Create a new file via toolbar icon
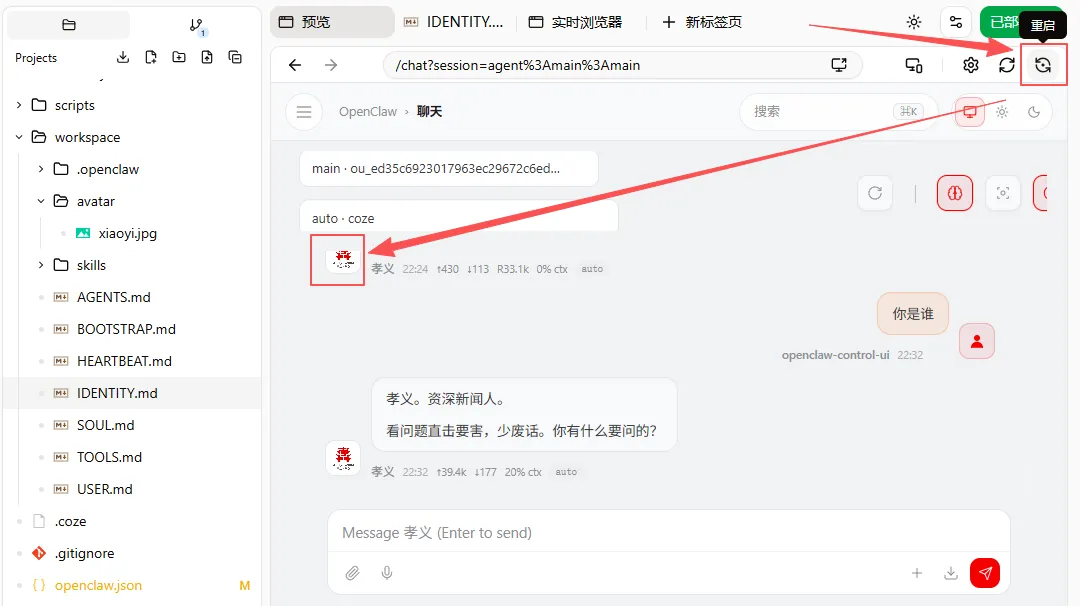1080x606 pixels. pyautogui.click(x=151, y=57)
